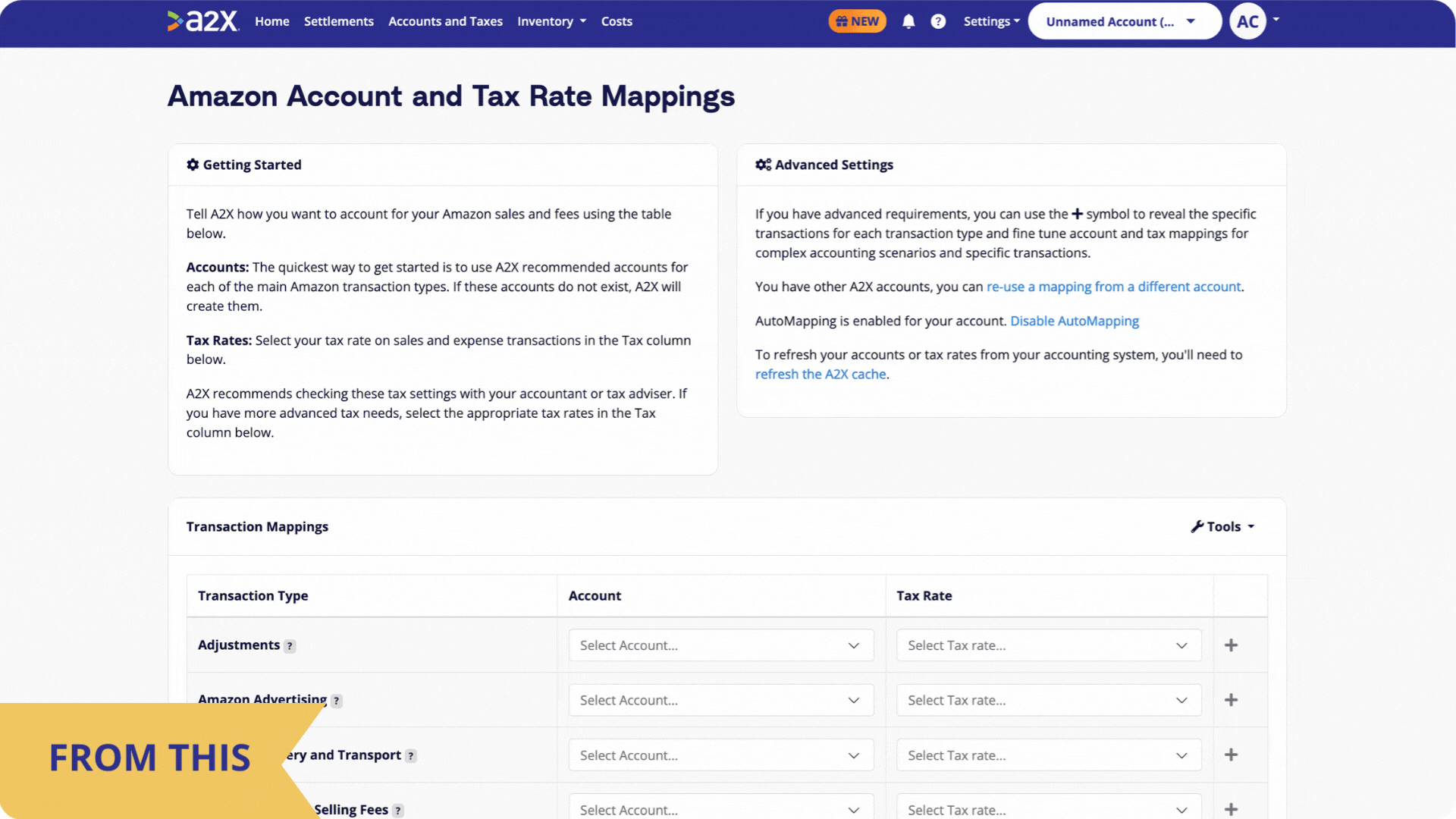
Task: Select account for Selling Fees
Action: coord(721,807)
